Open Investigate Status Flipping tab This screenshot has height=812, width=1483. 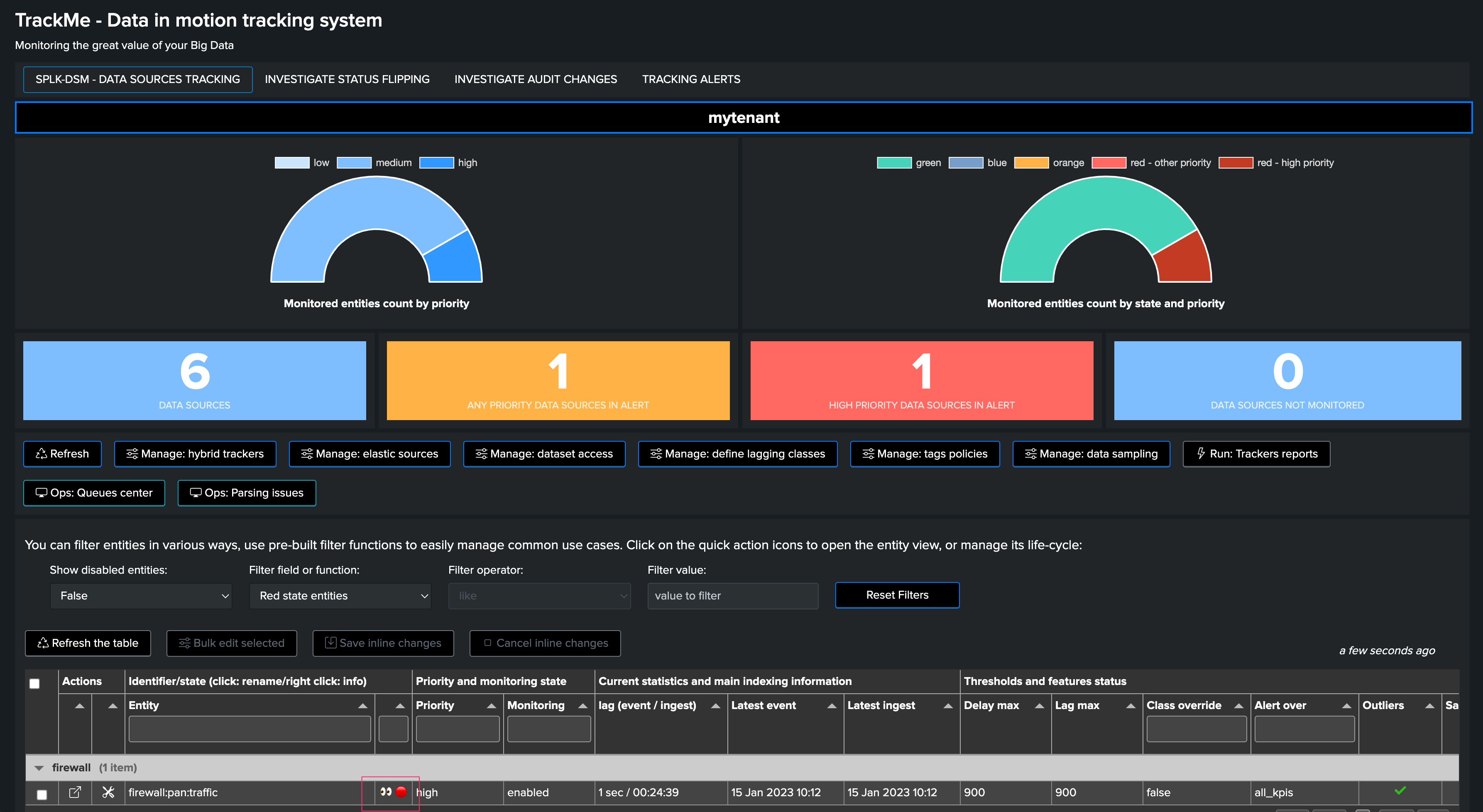coord(347,79)
